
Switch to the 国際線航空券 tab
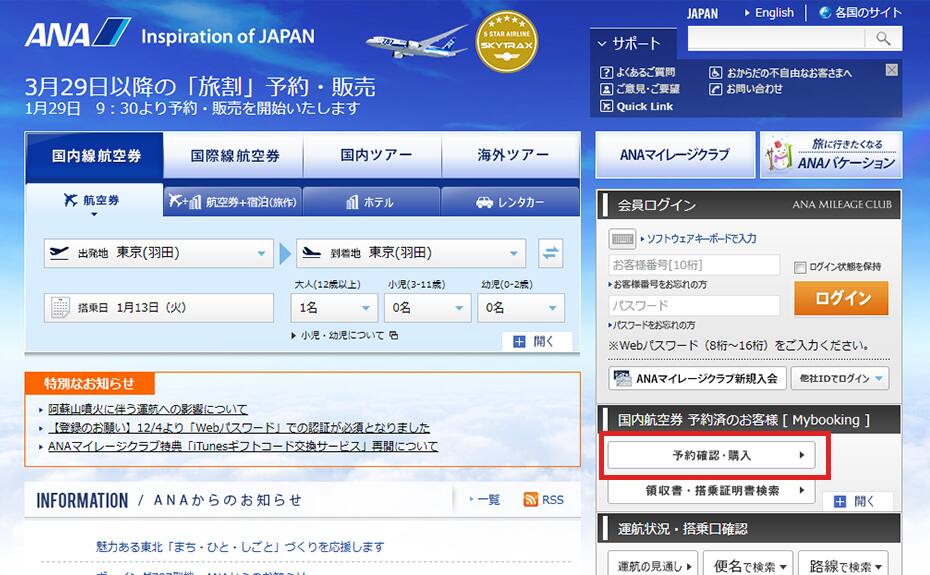[234, 156]
